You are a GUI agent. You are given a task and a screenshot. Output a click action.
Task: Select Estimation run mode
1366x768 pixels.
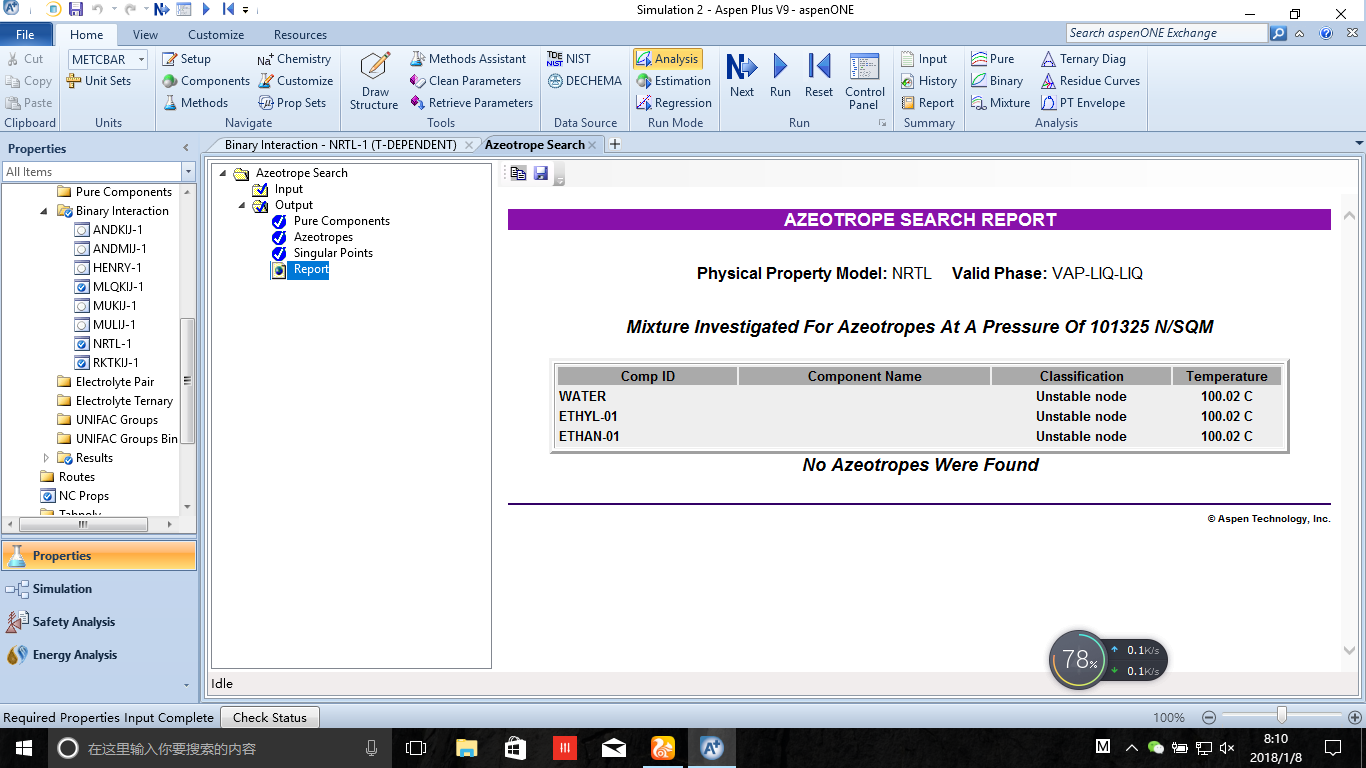[674, 81]
